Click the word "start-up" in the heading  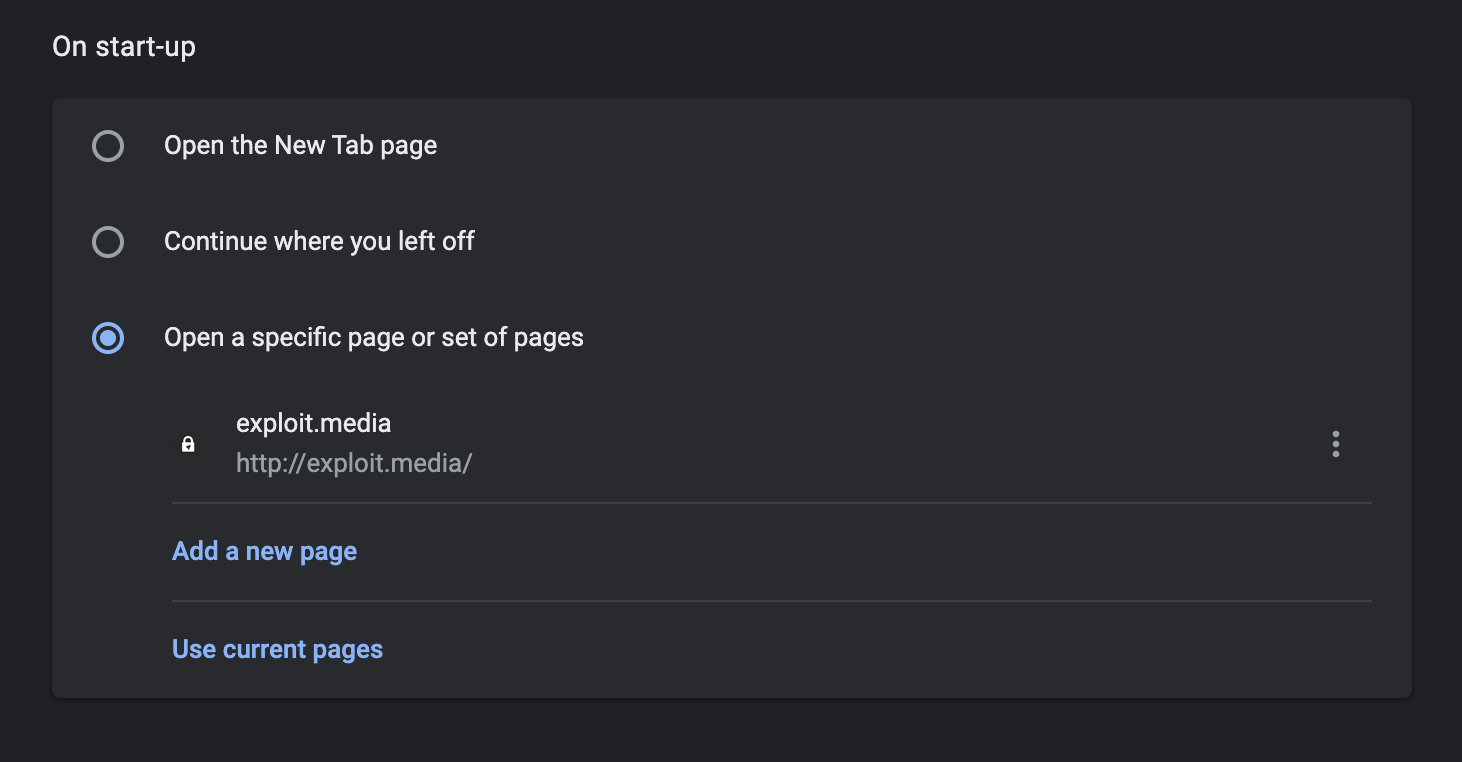click(144, 46)
